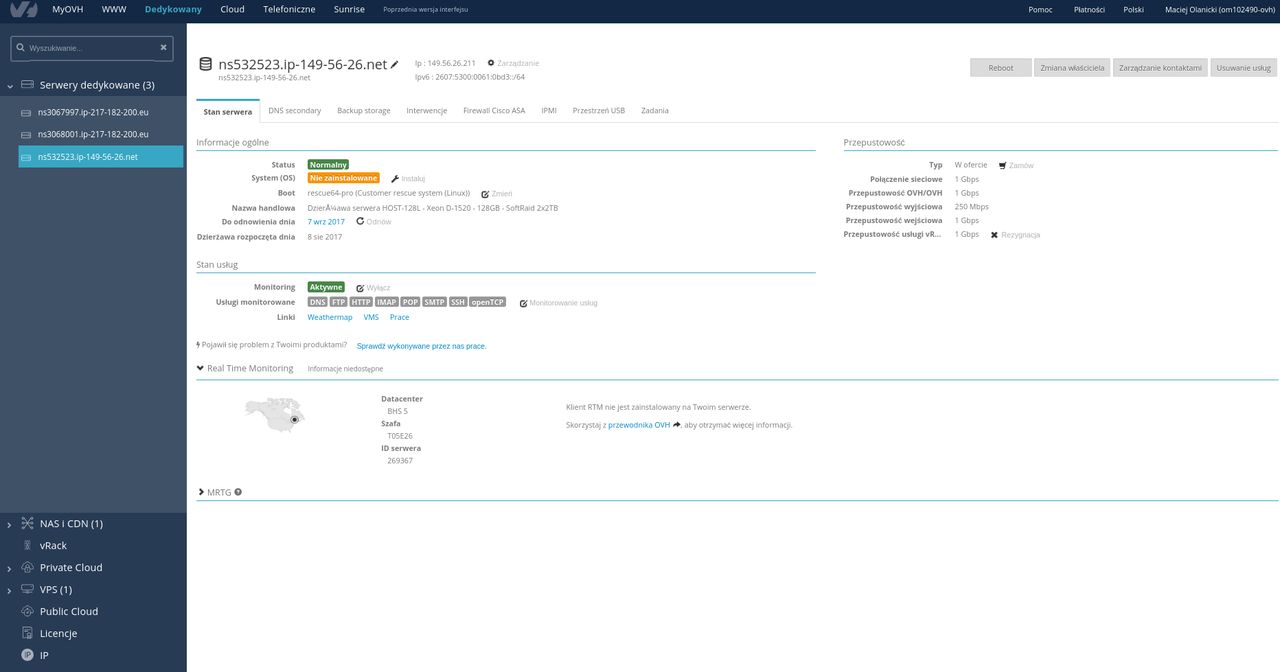Switch to the Firewall Cisco ASA tab
Viewport: 1280px width, 672px height.
tap(494, 110)
